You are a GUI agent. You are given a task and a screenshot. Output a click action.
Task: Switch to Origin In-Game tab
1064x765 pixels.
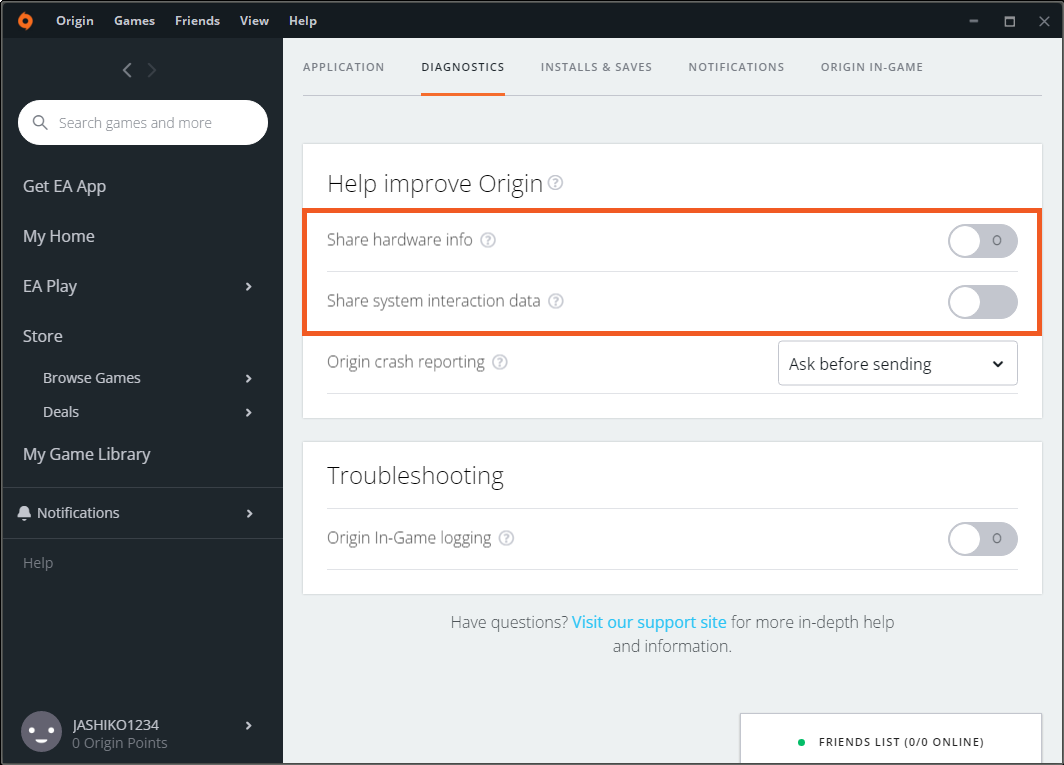(872, 67)
